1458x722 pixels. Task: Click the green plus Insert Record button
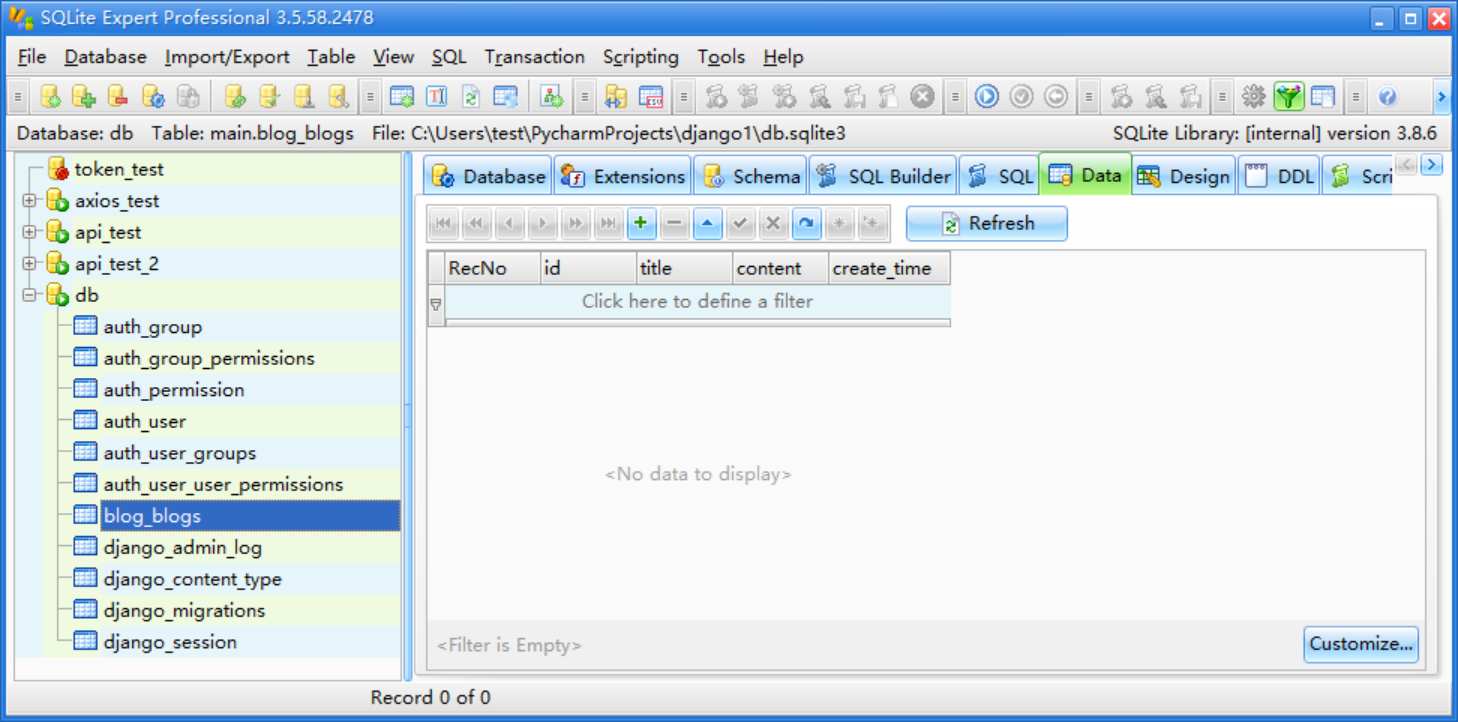coord(641,224)
